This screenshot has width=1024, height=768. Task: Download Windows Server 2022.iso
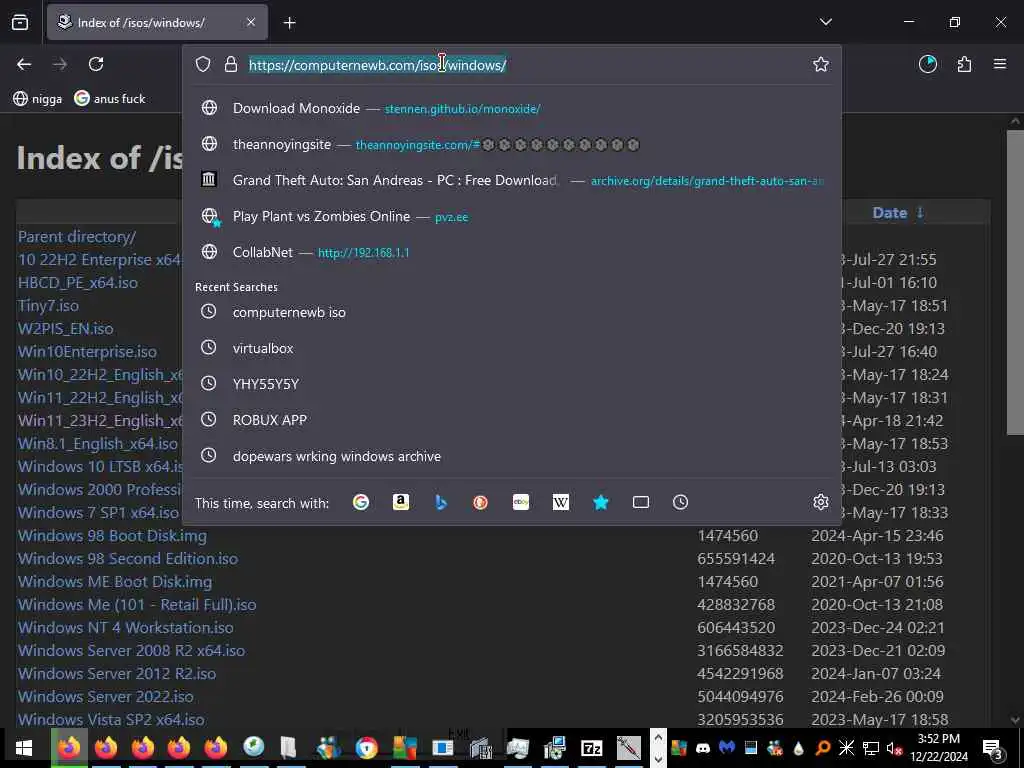point(106,696)
